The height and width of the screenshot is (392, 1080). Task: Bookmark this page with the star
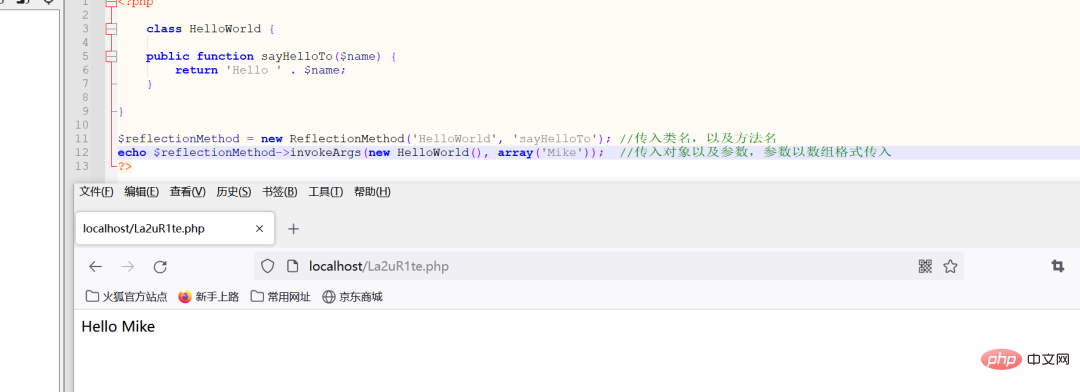tap(951, 266)
